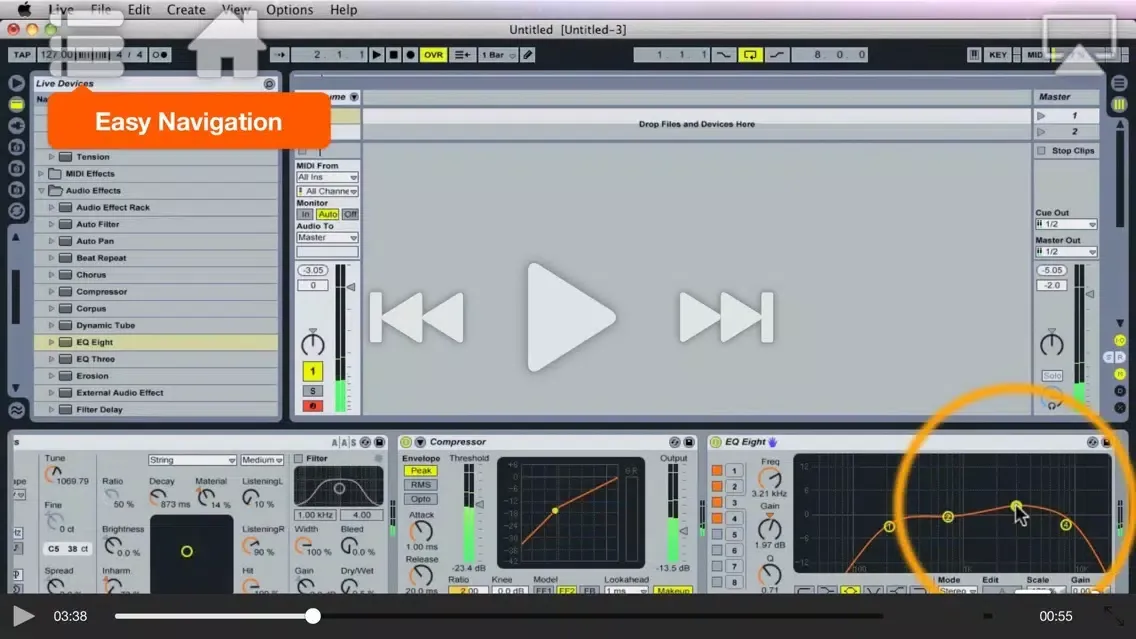Click the Follow arrow button in transport

pyautogui.click(x=280, y=54)
